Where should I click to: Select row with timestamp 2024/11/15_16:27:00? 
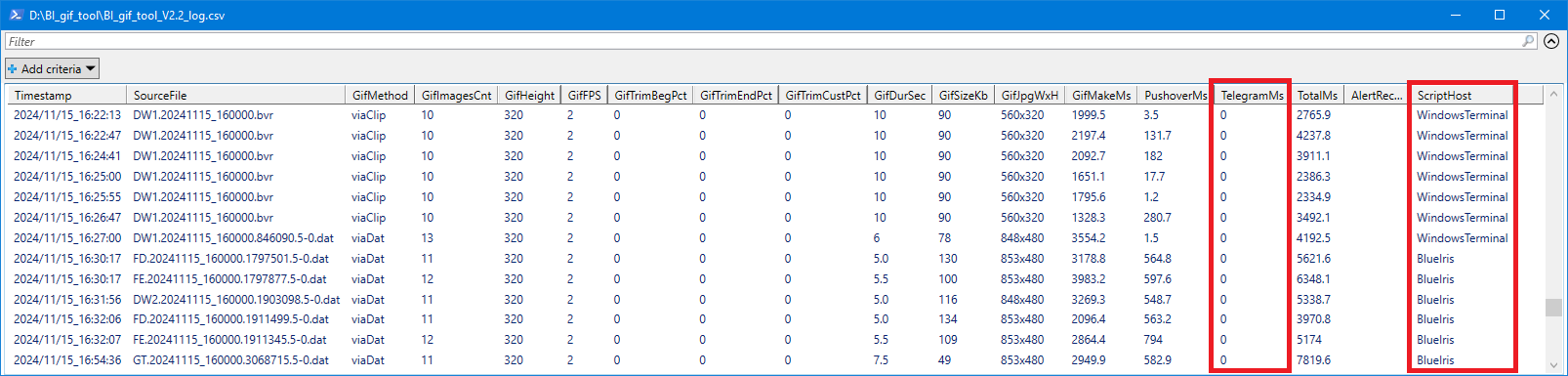(x=776, y=237)
